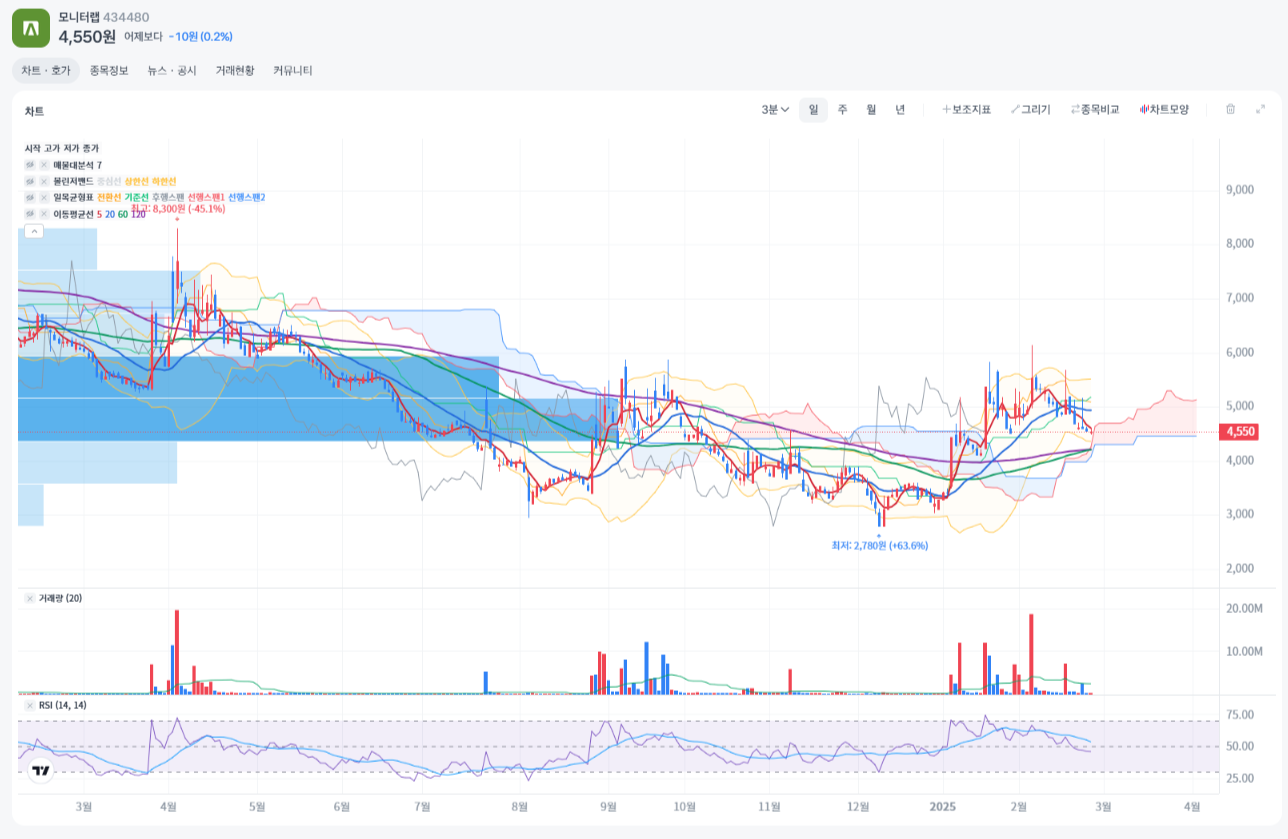
Task: Click the 20.00M volume axis label
Action: tap(1244, 608)
